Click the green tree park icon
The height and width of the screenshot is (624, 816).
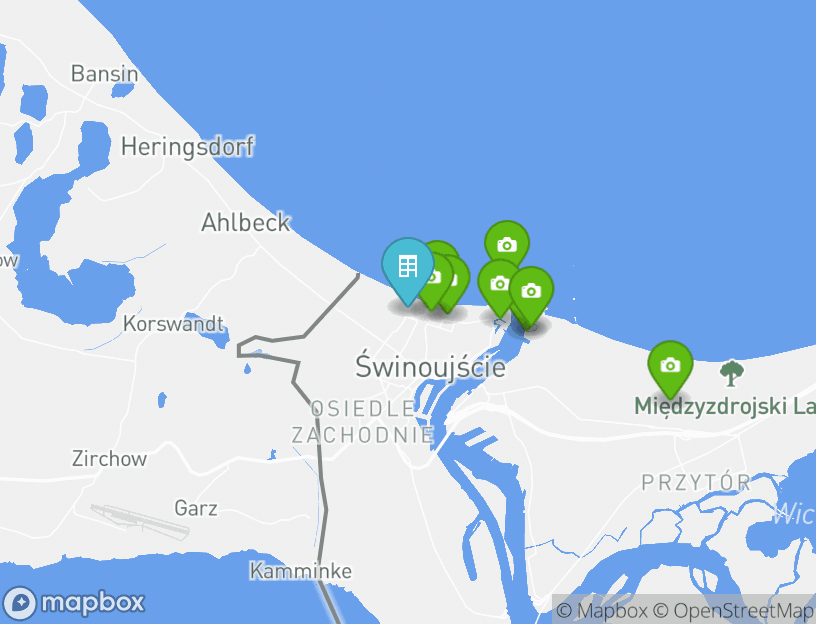[x=731, y=373]
